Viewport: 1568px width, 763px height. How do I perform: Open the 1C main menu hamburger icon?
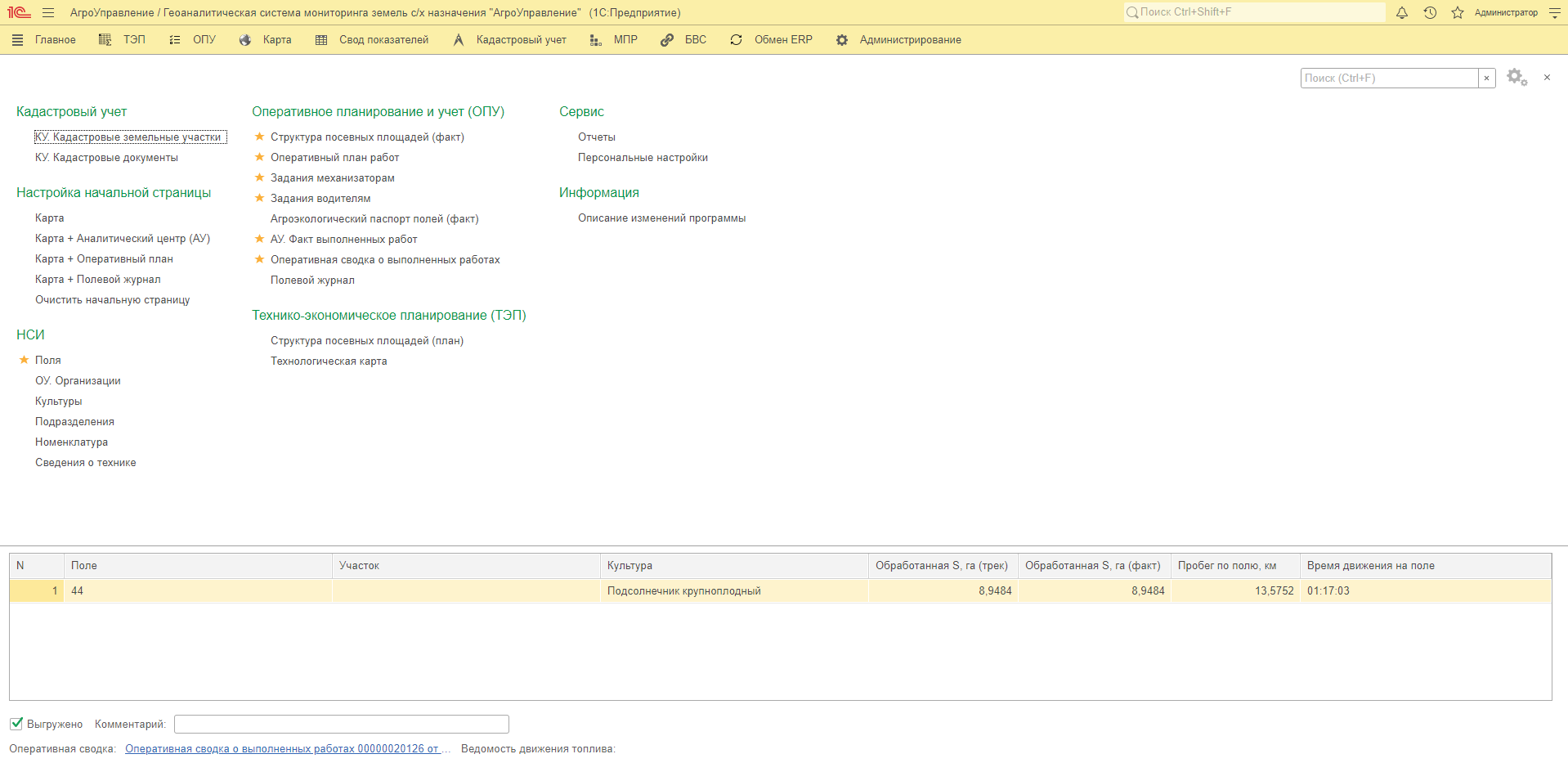pyautogui.click(x=48, y=13)
